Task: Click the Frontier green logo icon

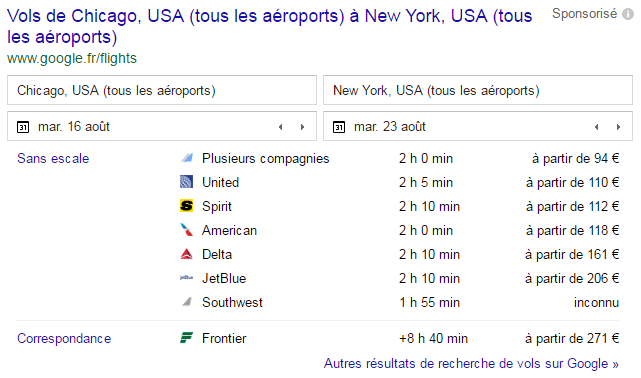Action: coord(186,338)
